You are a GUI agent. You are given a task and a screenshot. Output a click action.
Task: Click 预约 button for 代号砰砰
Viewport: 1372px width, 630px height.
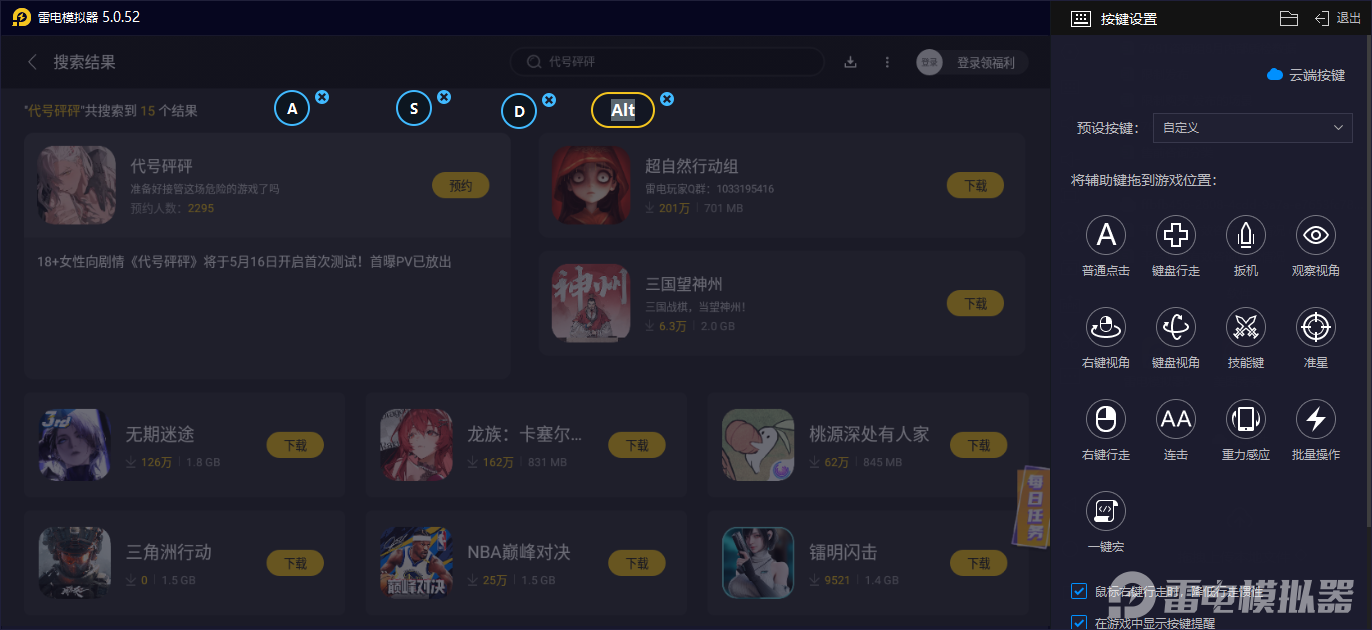[461, 185]
